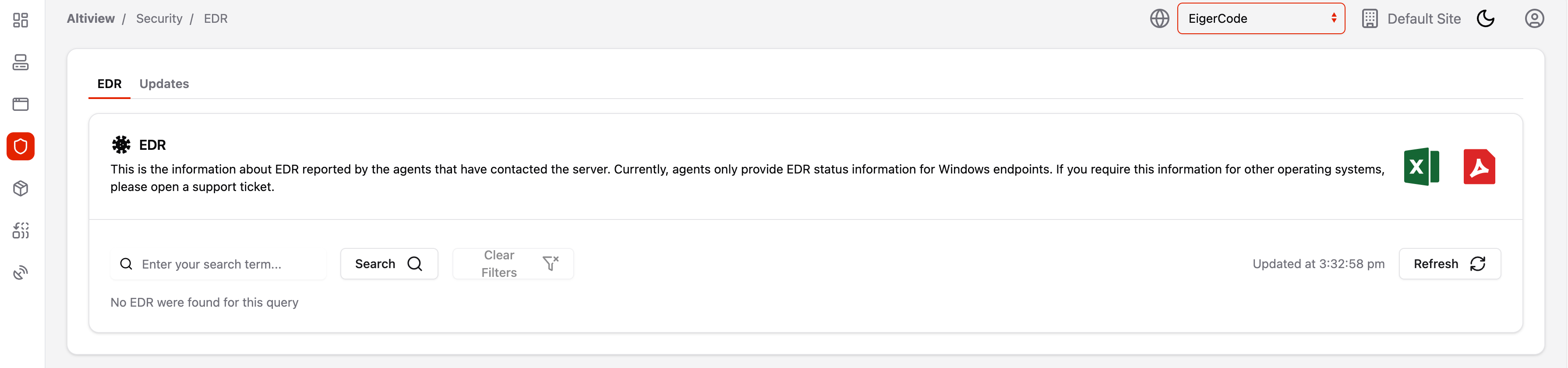Open the dashboard grid icon in sidebar
Image resolution: width=1568 pixels, height=368 pixels.
click(x=21, y=20)
